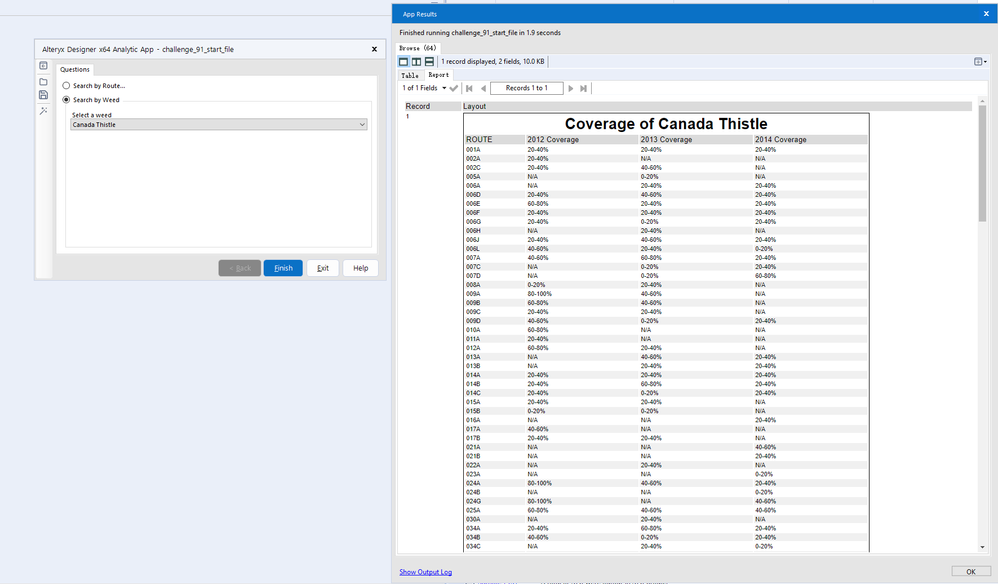This screenshot has width=998, height=584.
Task: Open the Browse (64) tab
Action: [417, 48]
